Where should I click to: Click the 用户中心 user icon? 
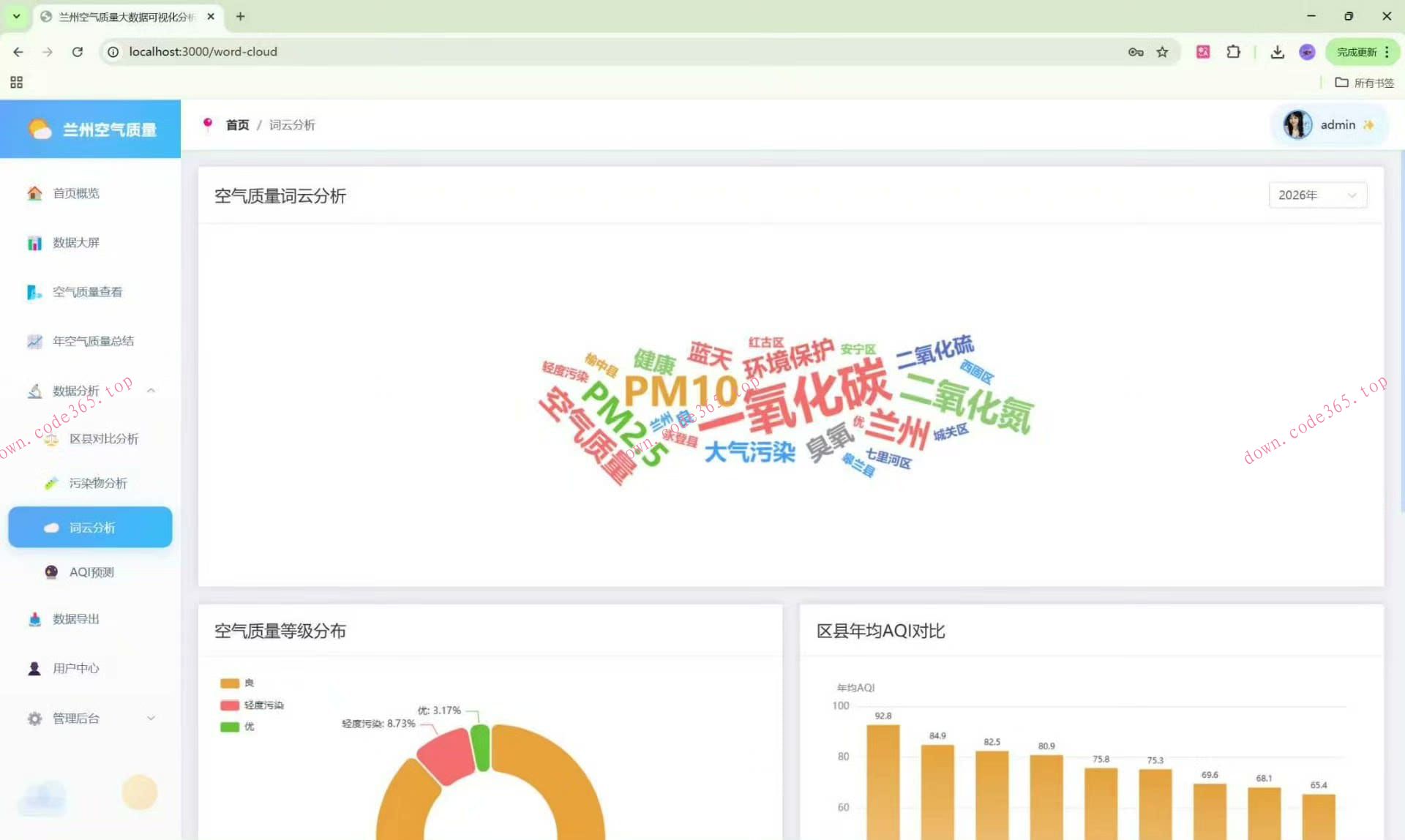pyautogui.click(x=34, y=667)
